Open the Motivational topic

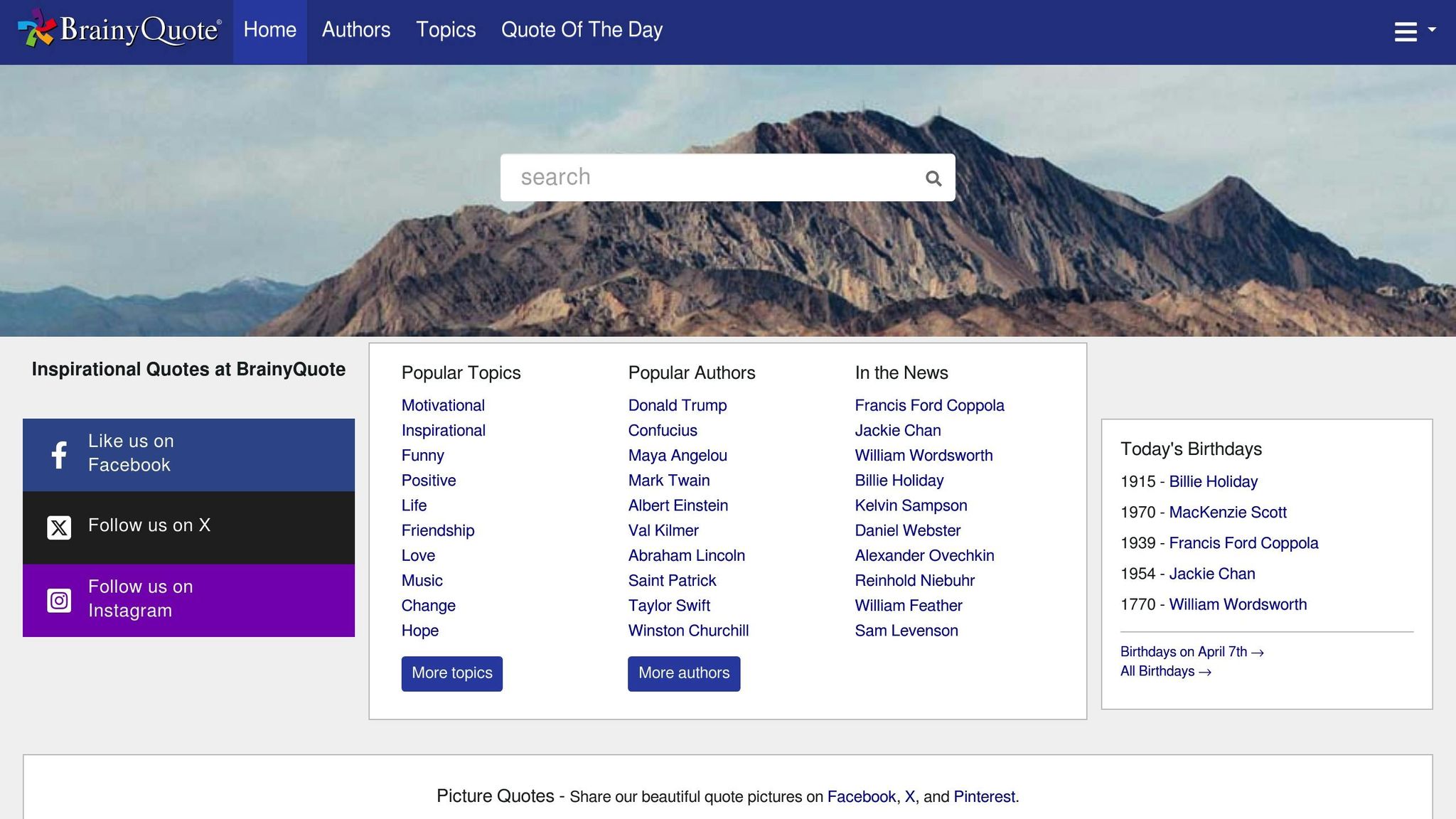(x=443, y=405)
